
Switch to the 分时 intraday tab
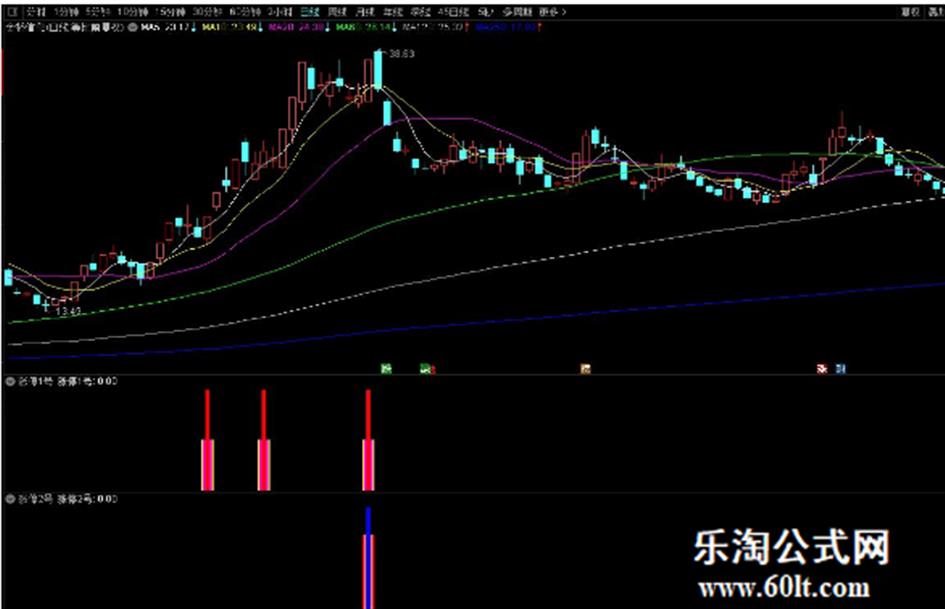click(36, 11)
